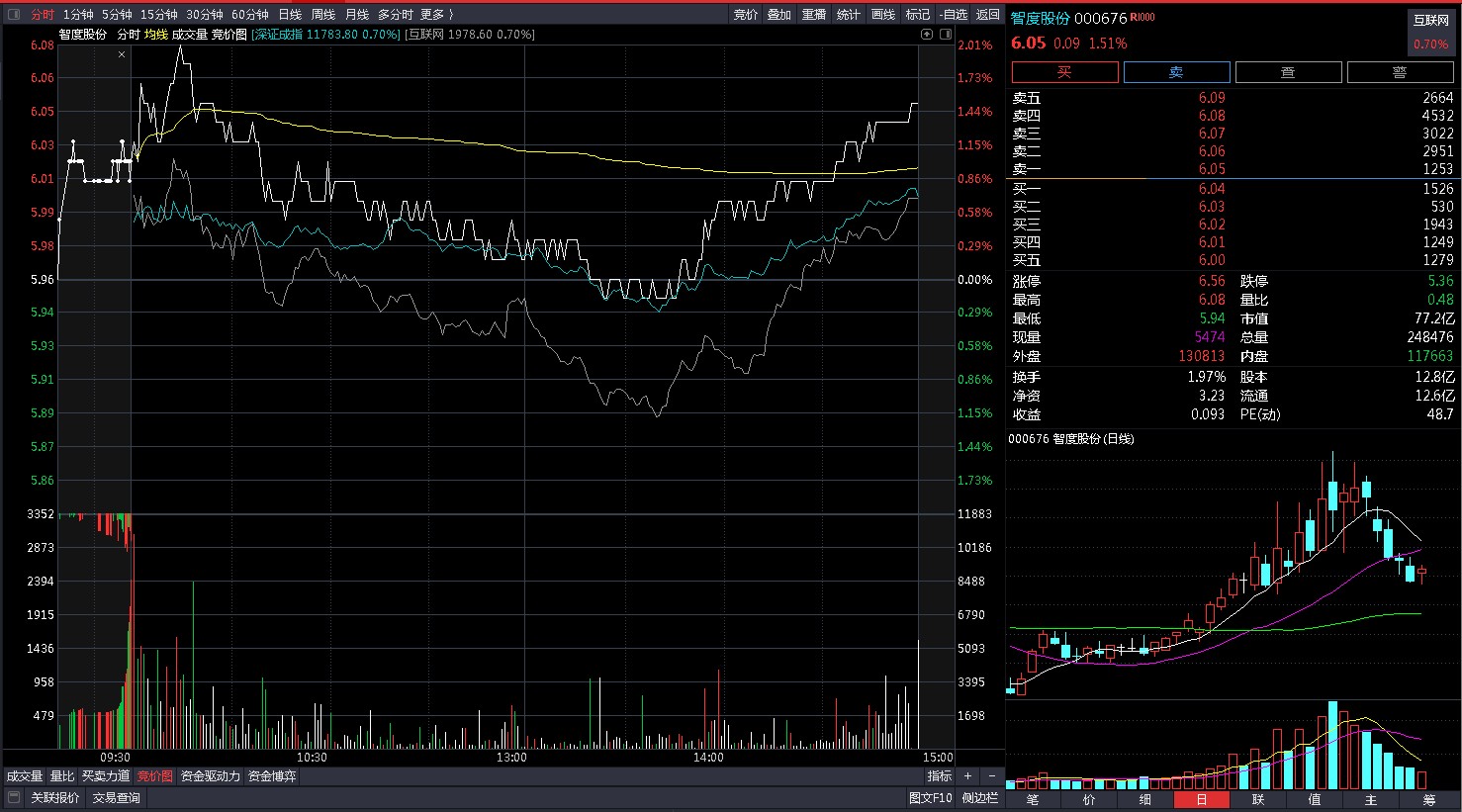Click the panel layout icon before 分时

click(13, 14)
